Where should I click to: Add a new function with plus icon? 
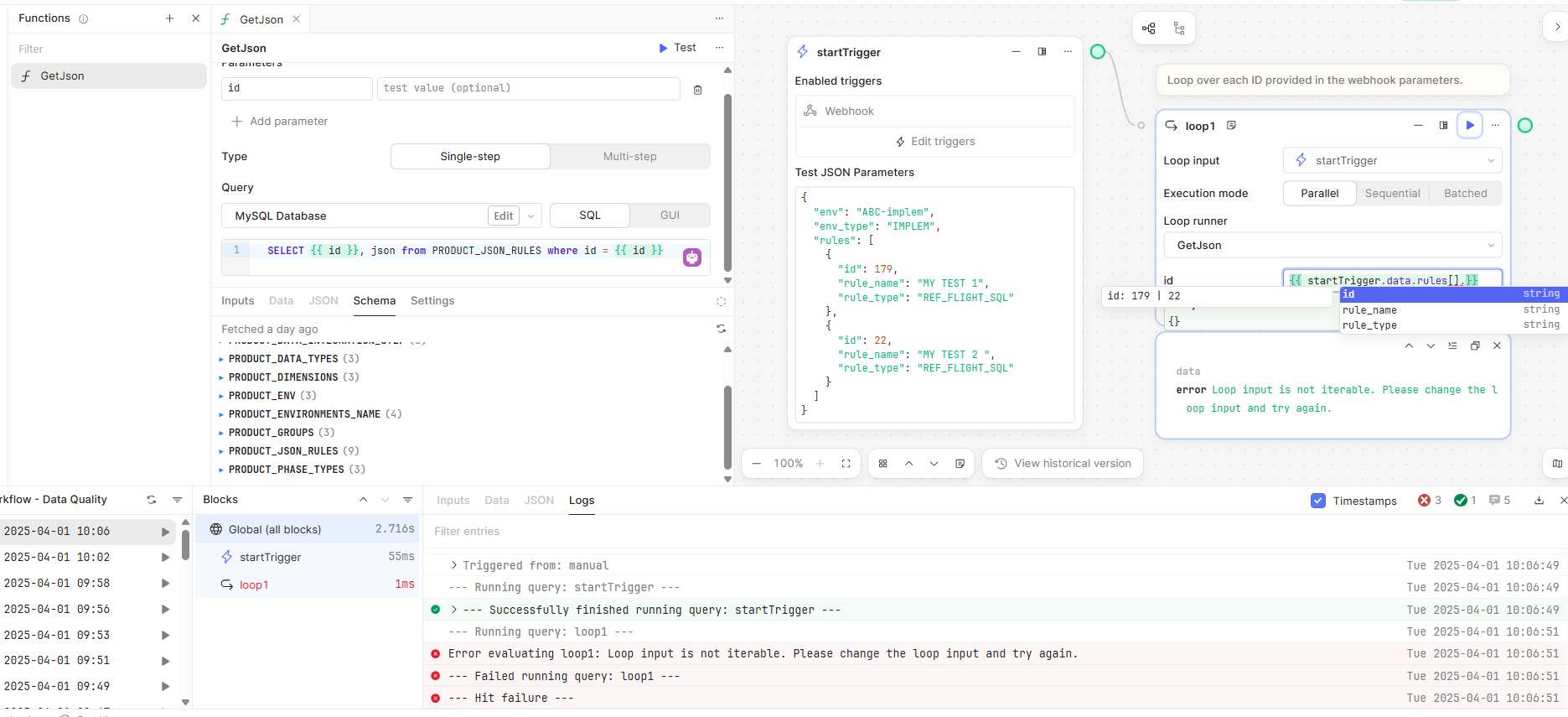(169, 18)
